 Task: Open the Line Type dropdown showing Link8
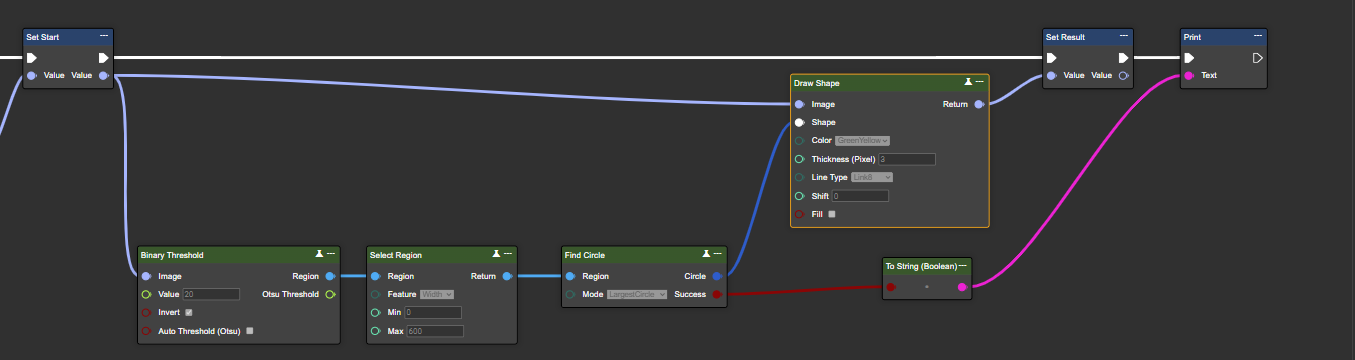(x=872, y=177)
